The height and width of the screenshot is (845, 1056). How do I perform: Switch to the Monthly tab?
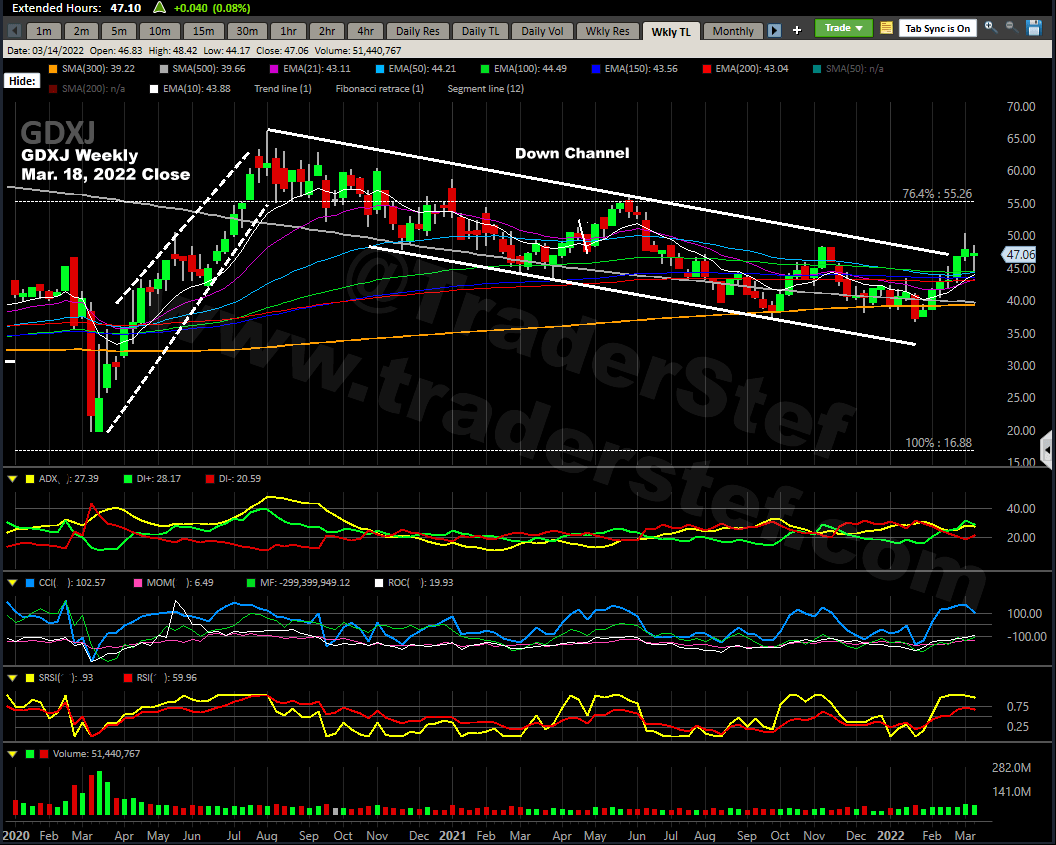[732, 31]
